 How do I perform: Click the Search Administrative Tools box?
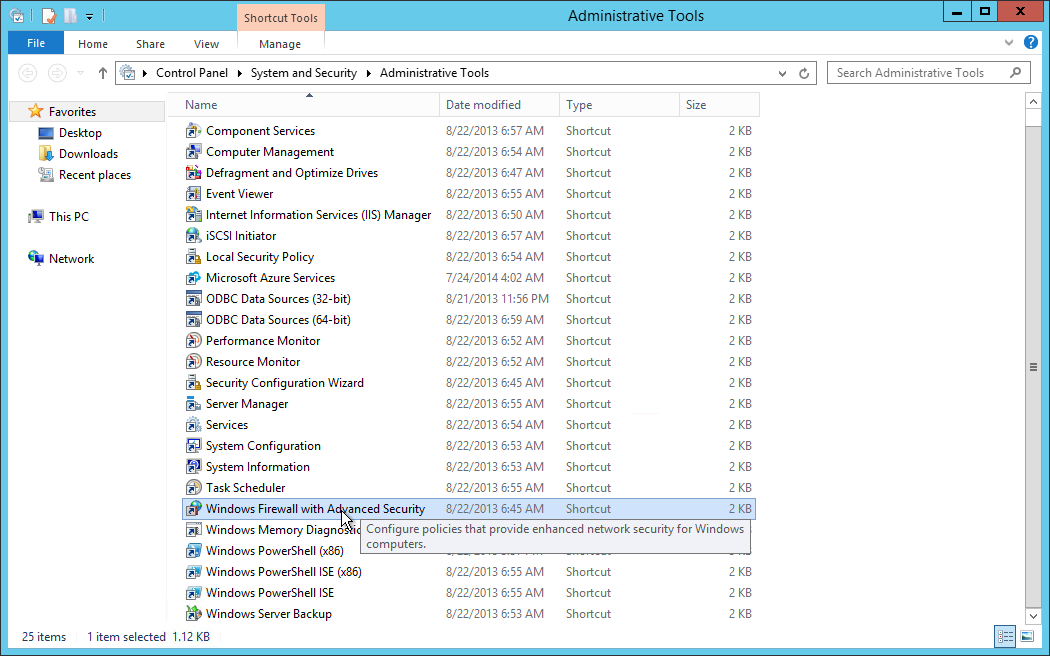928,73
